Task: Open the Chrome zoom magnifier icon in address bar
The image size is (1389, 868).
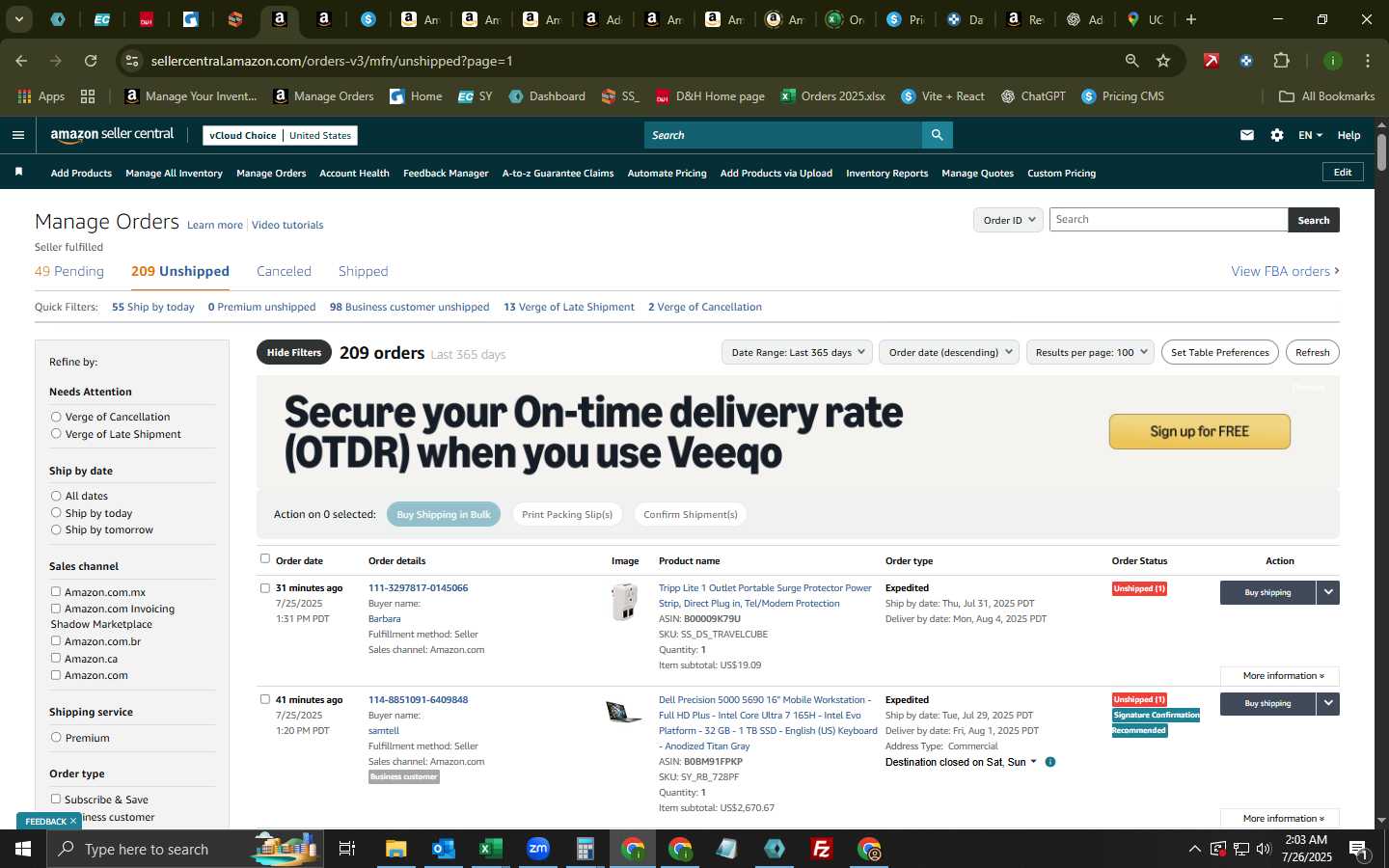Action: 1131,61
